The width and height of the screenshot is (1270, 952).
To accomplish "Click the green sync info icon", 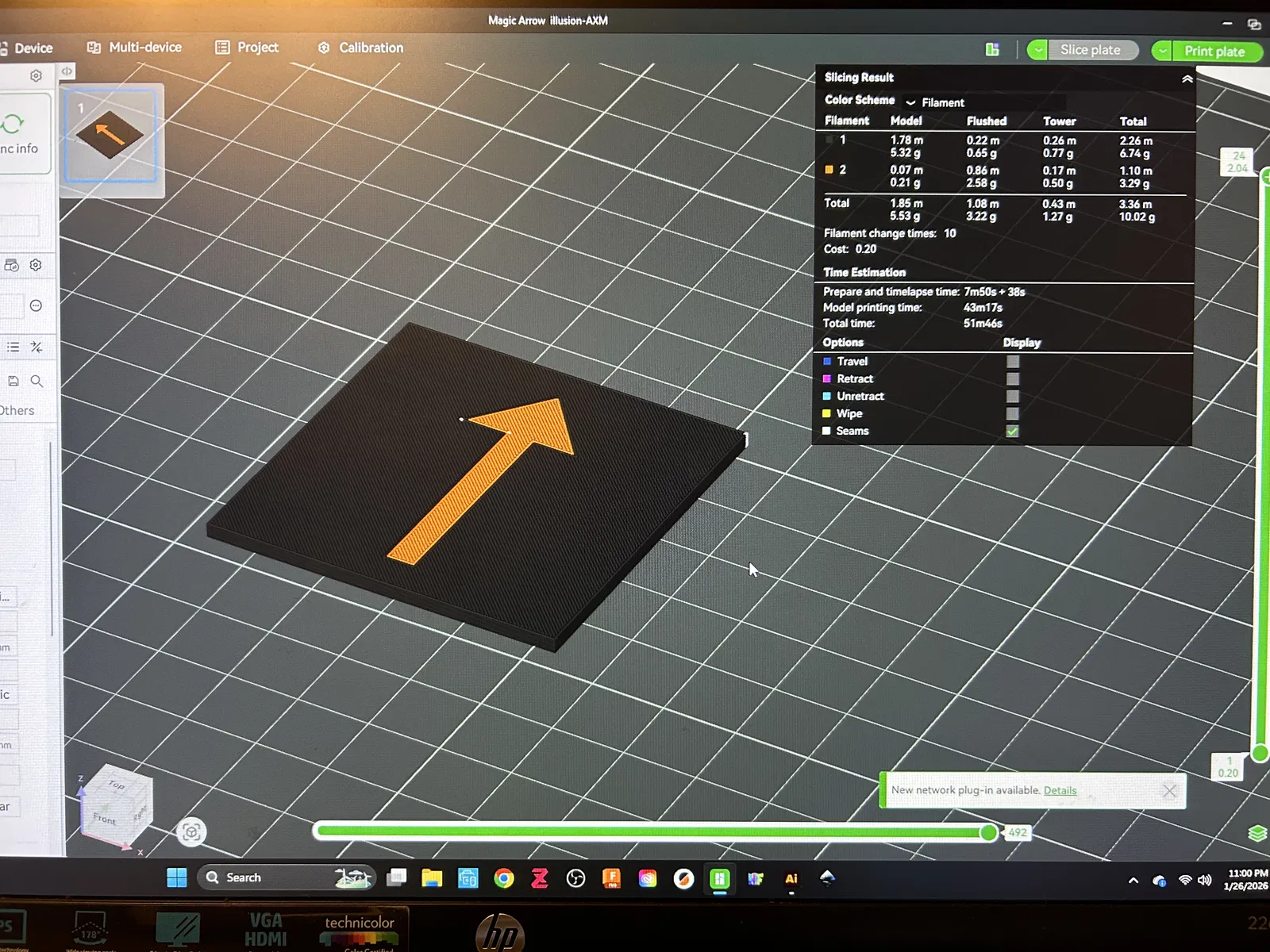I will click(x=13, y=124).
